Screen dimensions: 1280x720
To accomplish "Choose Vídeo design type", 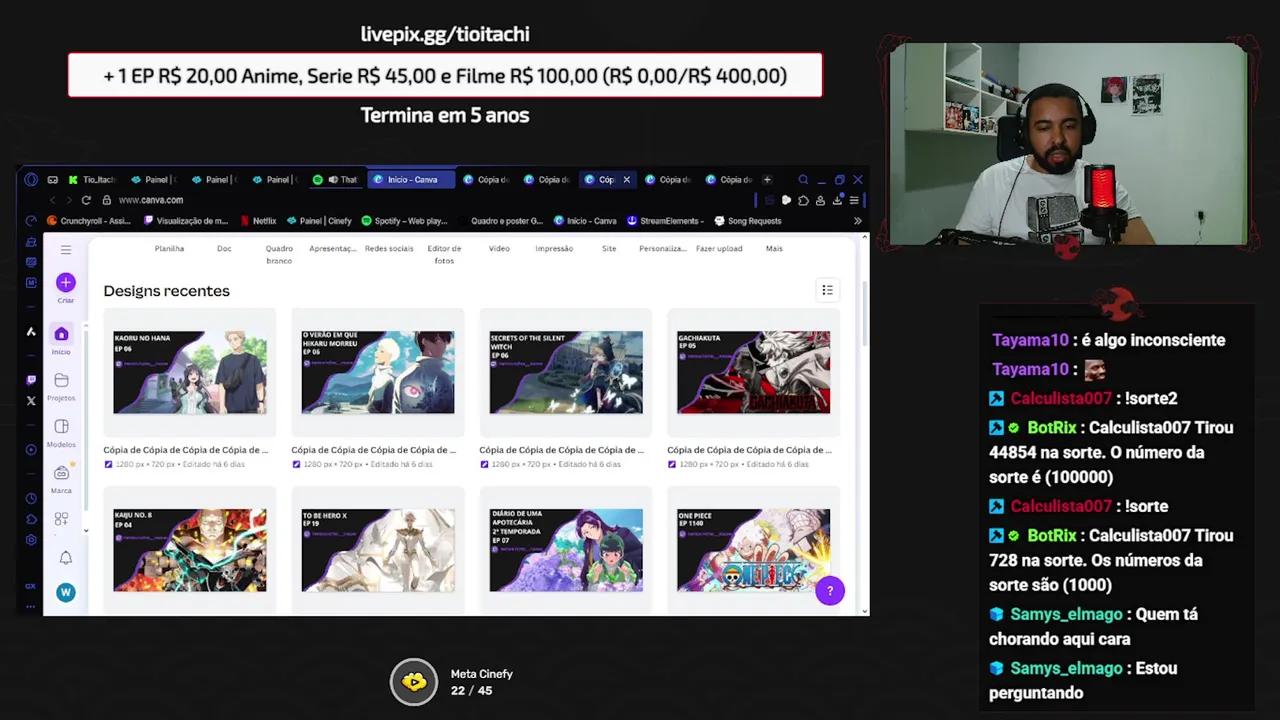I will pyautogui.click(x=499, y=248).
